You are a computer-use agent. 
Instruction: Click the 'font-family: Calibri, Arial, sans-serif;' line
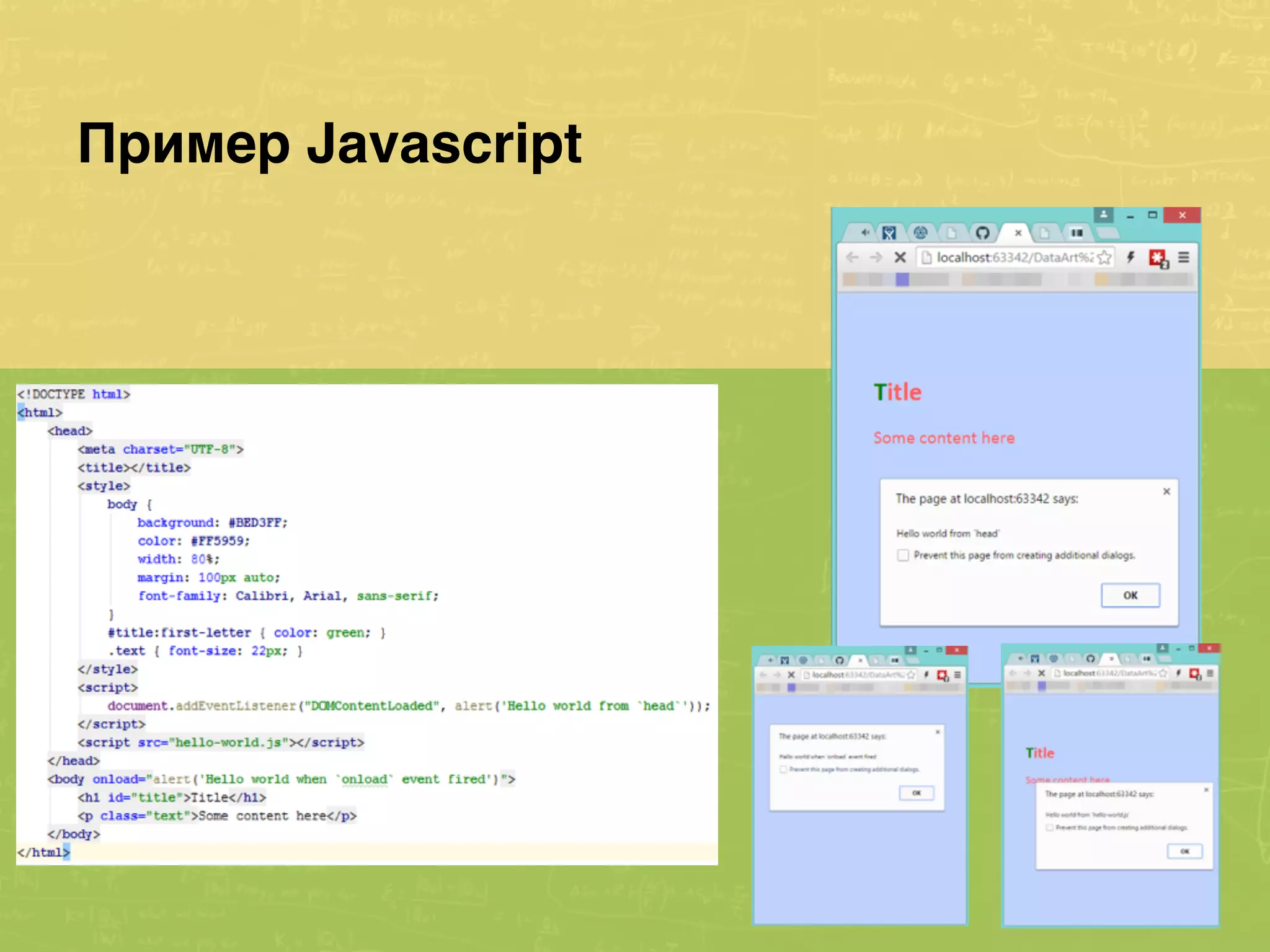click(288, 596)
